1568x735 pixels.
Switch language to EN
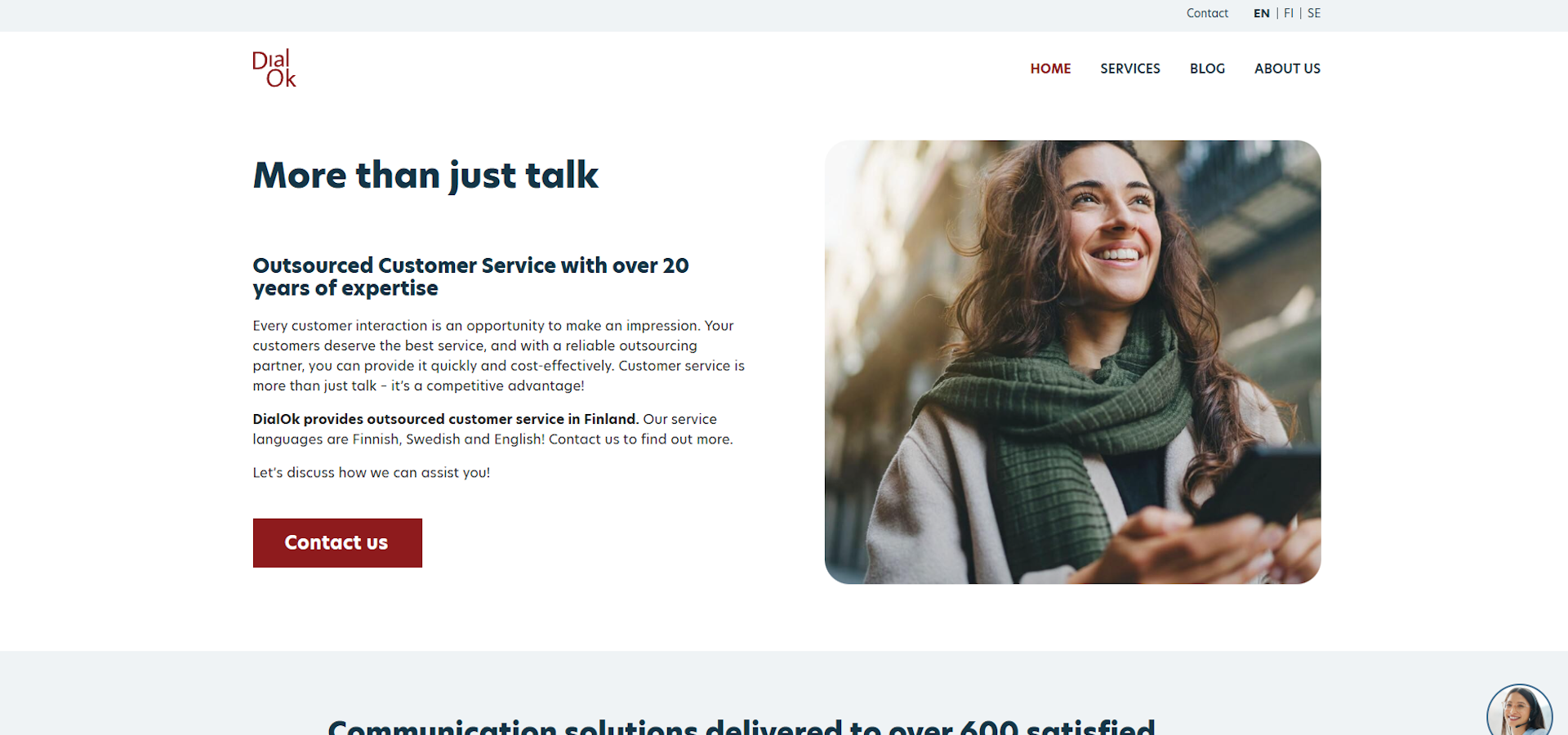(1261, 13)
